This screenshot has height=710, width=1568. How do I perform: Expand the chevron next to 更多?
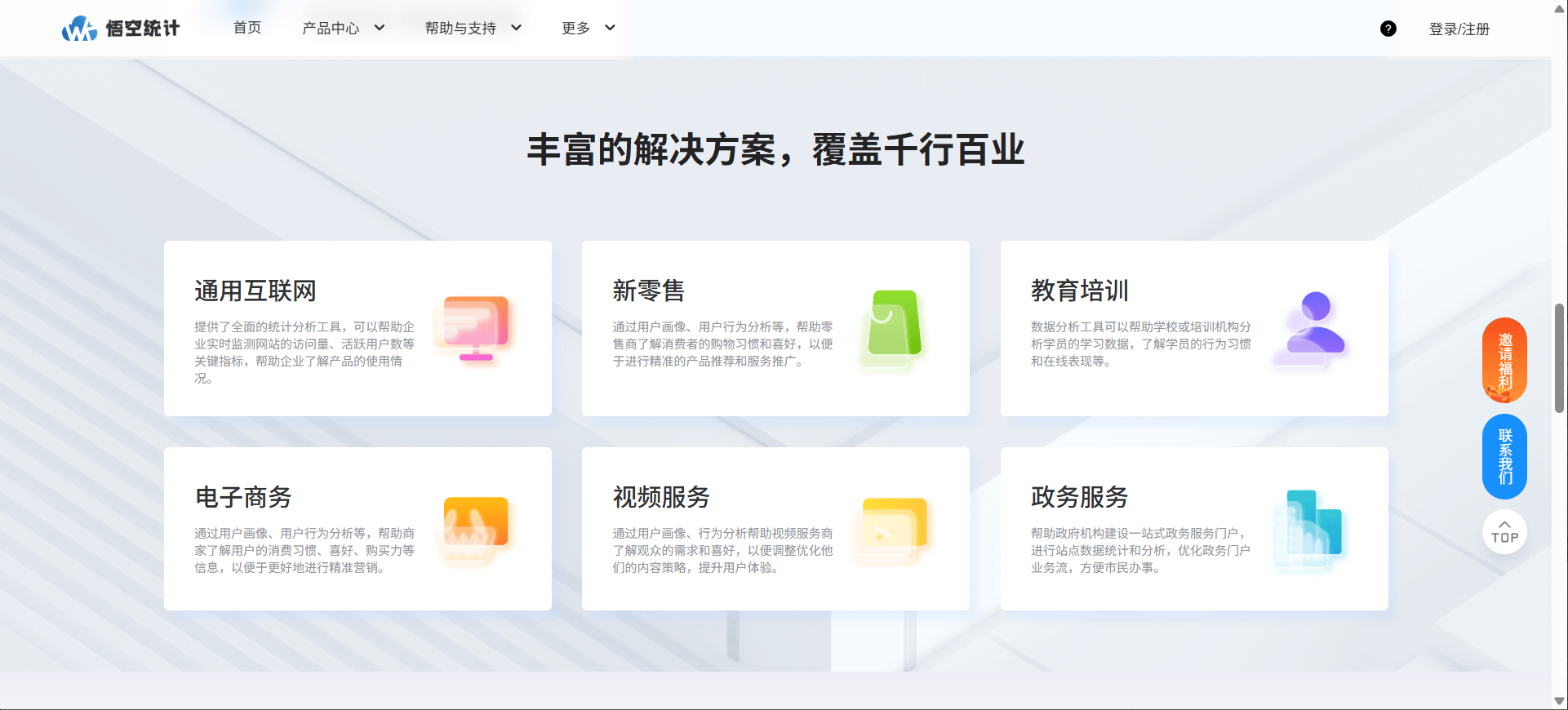(x=610, y=28)
